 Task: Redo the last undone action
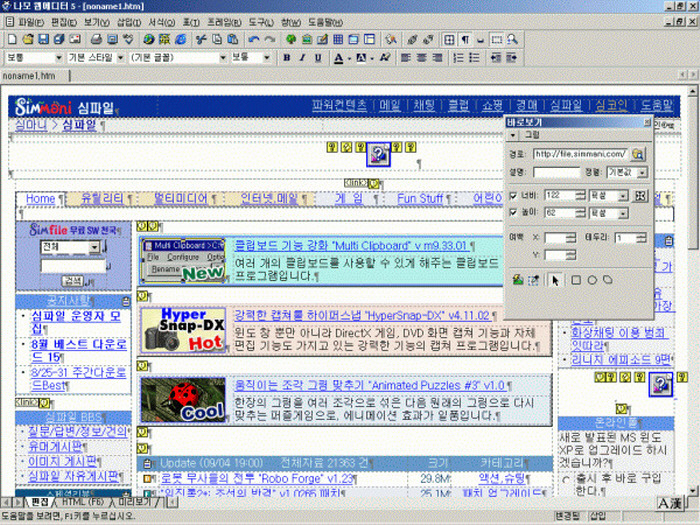(x=270, y=39)
